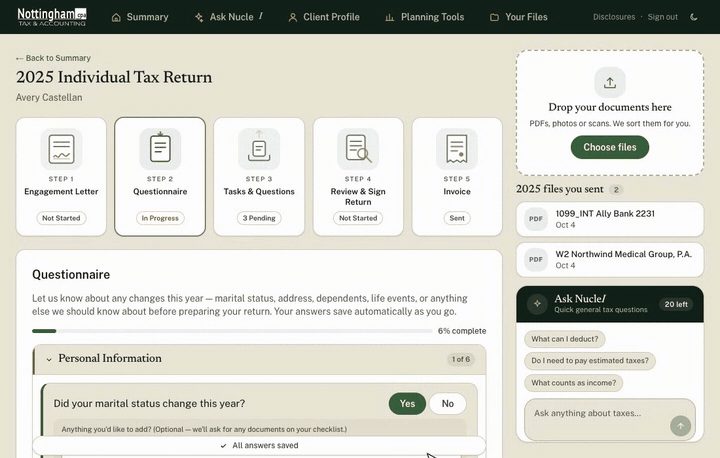Click the Tasks & Questions inbox icon
The width and height of the screenshot is (720, 458).
click(259, 149)
